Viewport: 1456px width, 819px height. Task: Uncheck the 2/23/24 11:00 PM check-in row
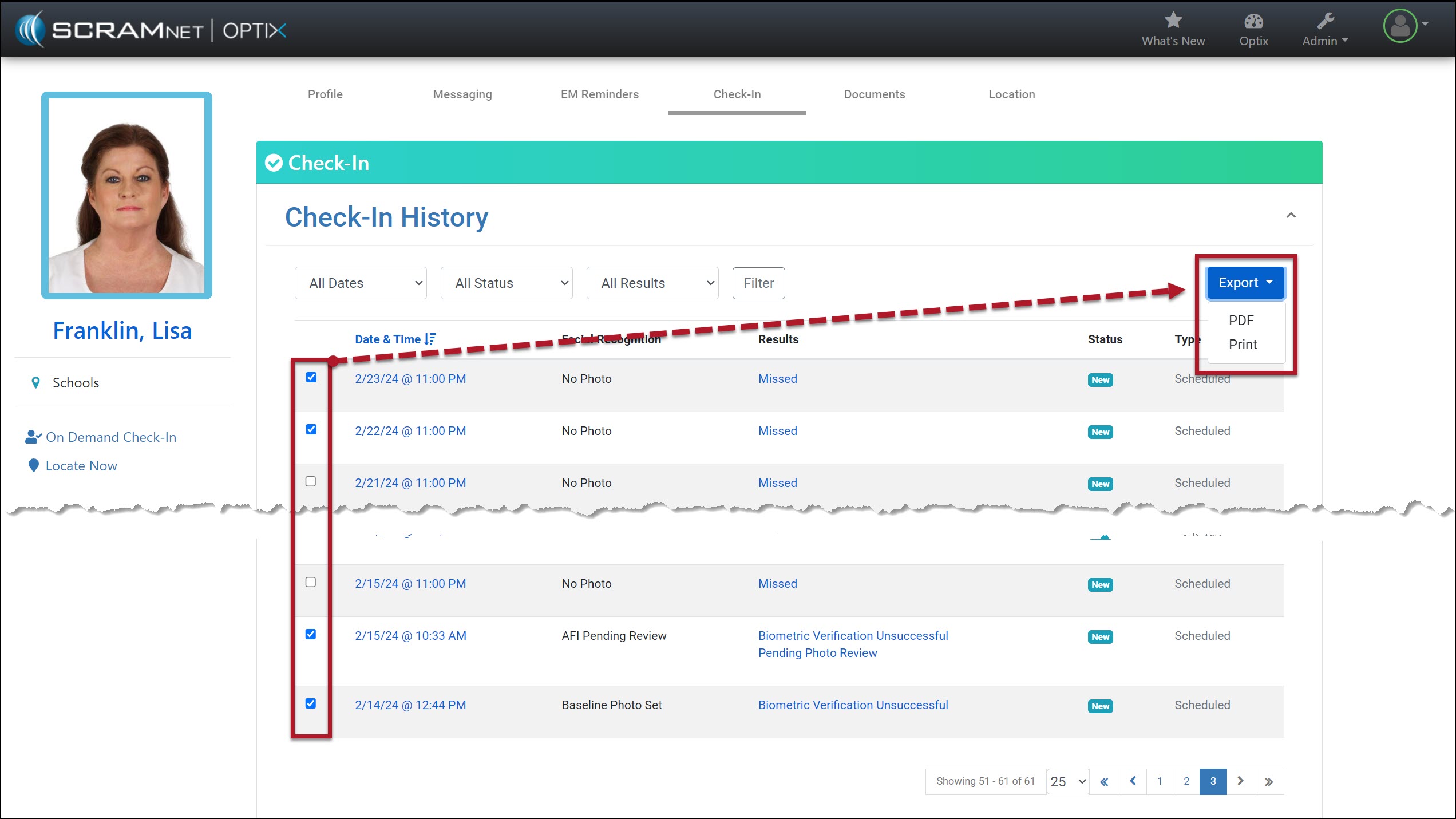pos(311,377)
